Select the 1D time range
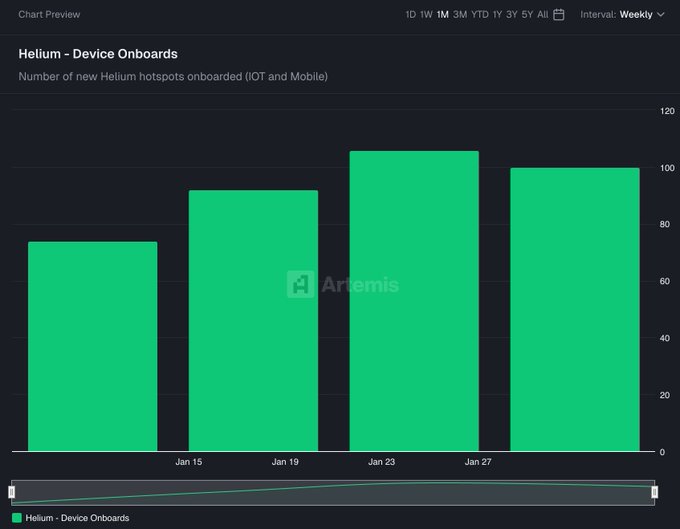The image size is (680, 529). pos(410,15)
